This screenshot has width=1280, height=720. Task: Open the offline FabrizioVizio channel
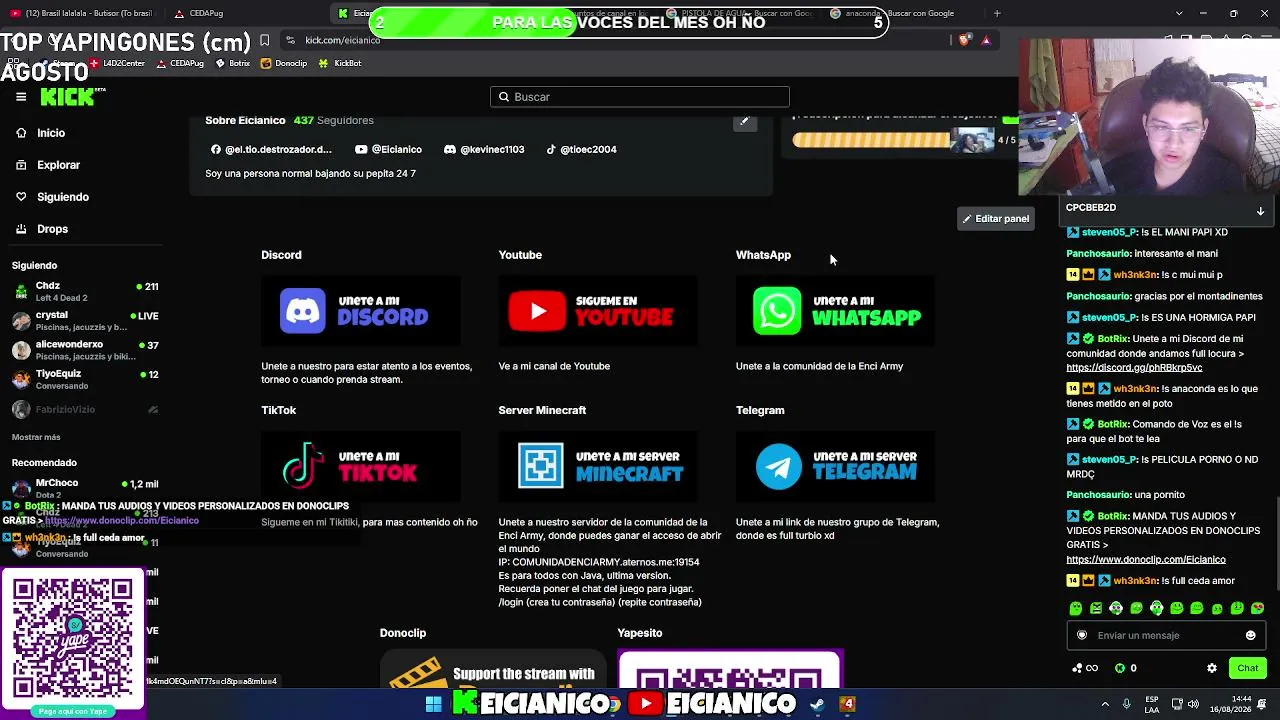tap(85, 409)
